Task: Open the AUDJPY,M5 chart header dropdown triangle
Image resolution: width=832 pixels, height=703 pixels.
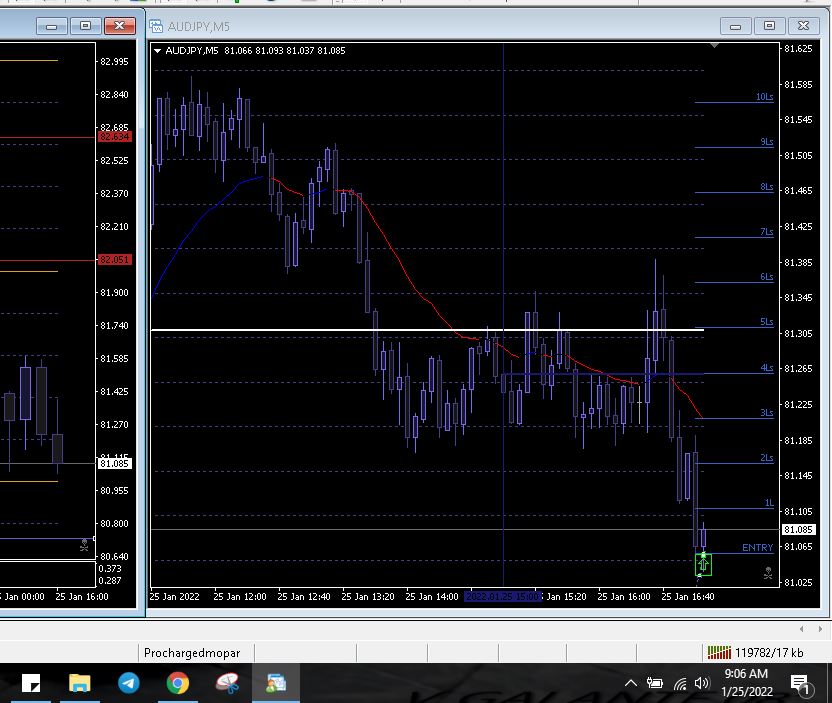Action: pyautogui.click(x=158, y=51)
